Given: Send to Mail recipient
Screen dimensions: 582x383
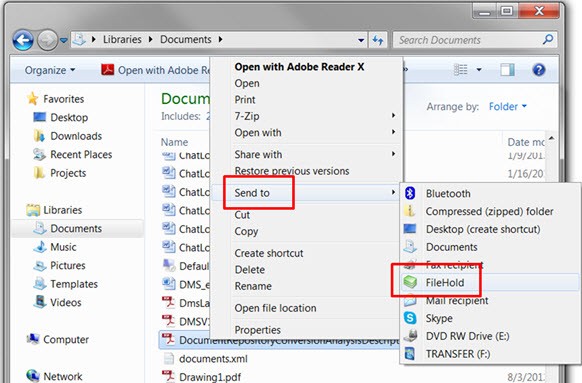Looking at the screenshot, I should point(490,300).
